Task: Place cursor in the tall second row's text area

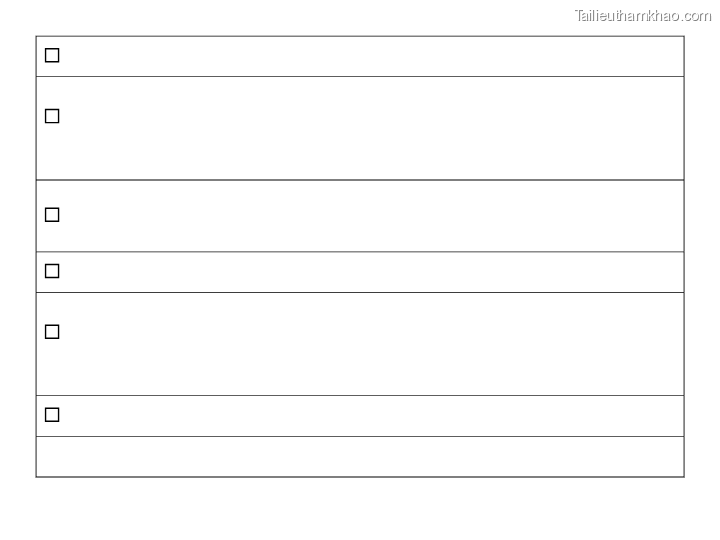Action: tap(370, 128)
